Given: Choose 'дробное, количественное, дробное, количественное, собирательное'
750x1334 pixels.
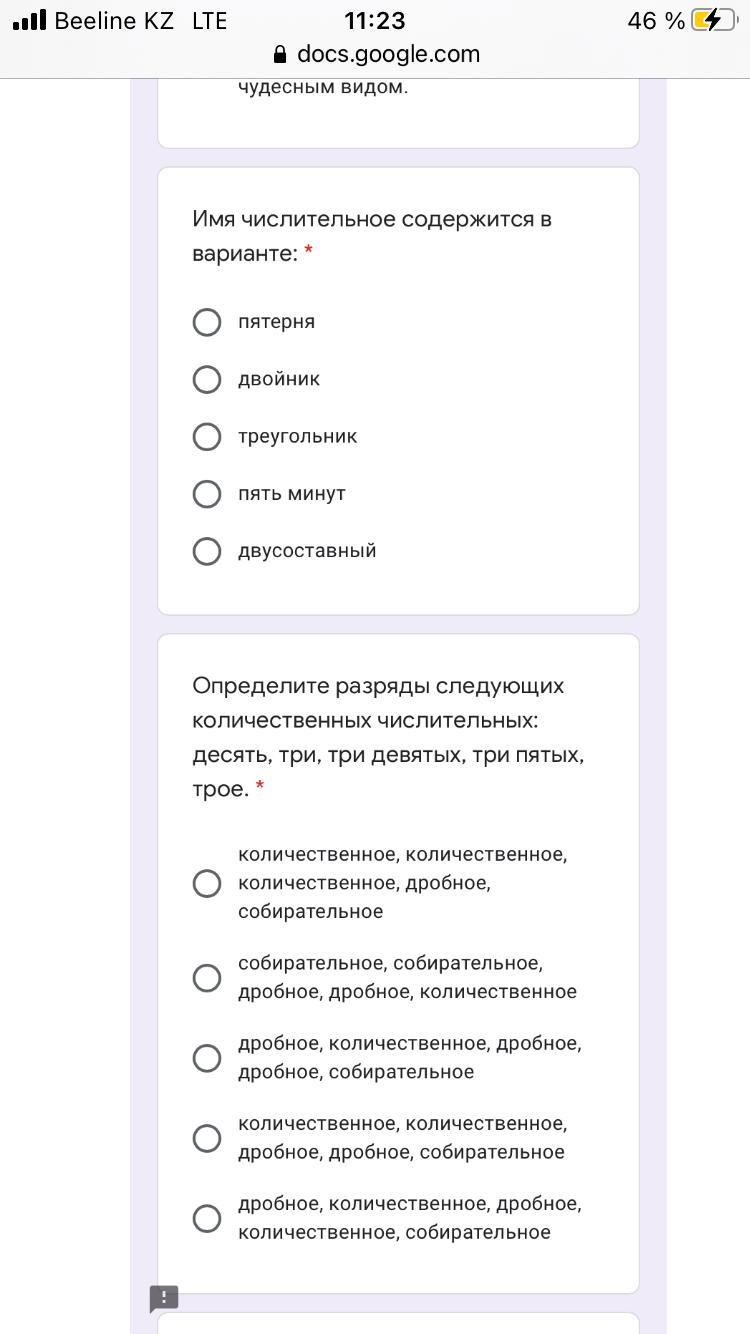Looking at the screenshot, I should (207, 1218).
